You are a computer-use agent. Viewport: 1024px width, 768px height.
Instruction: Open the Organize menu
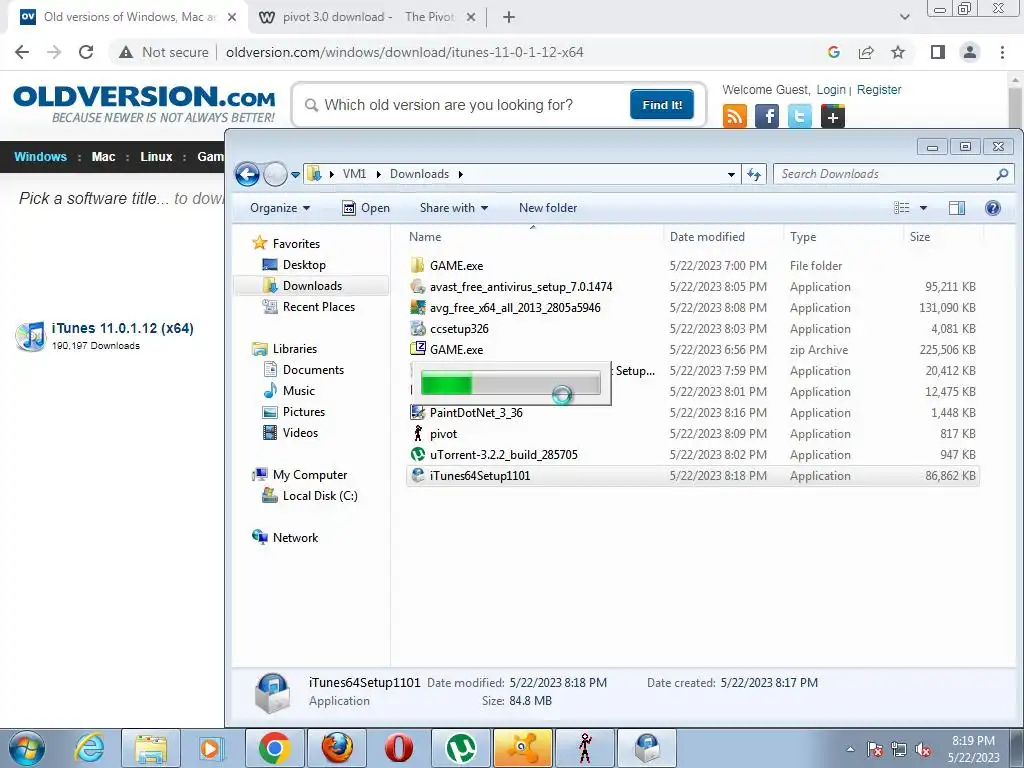280,208
